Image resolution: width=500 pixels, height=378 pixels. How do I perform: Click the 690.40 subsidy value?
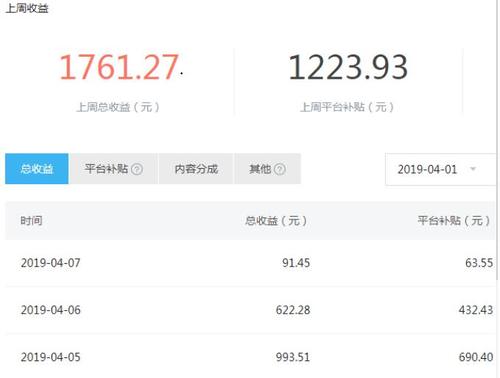(476, 357)
